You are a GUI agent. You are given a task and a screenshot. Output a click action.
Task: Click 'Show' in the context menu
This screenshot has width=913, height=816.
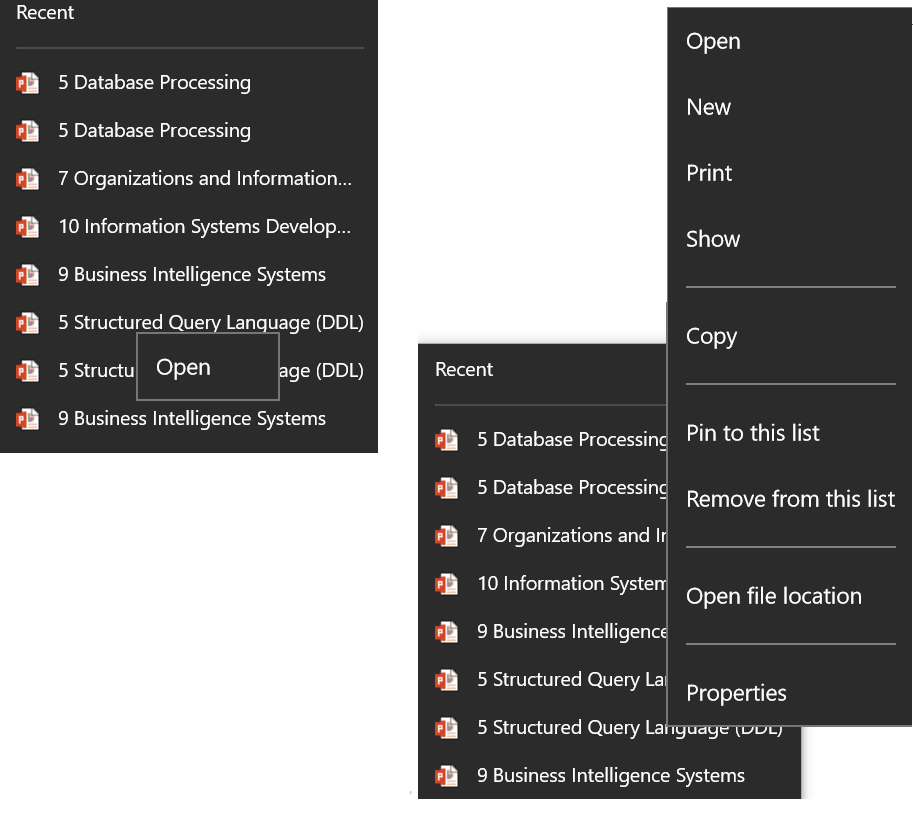[713, 239]
